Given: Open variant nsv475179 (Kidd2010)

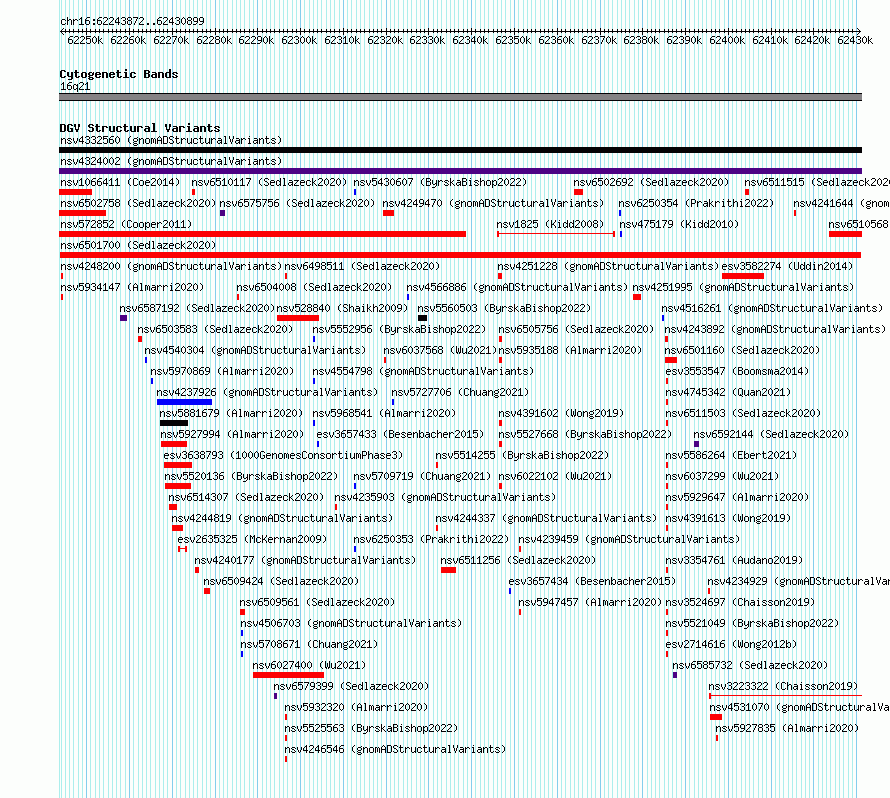Looking at the screenshot, I should point(679,224).
